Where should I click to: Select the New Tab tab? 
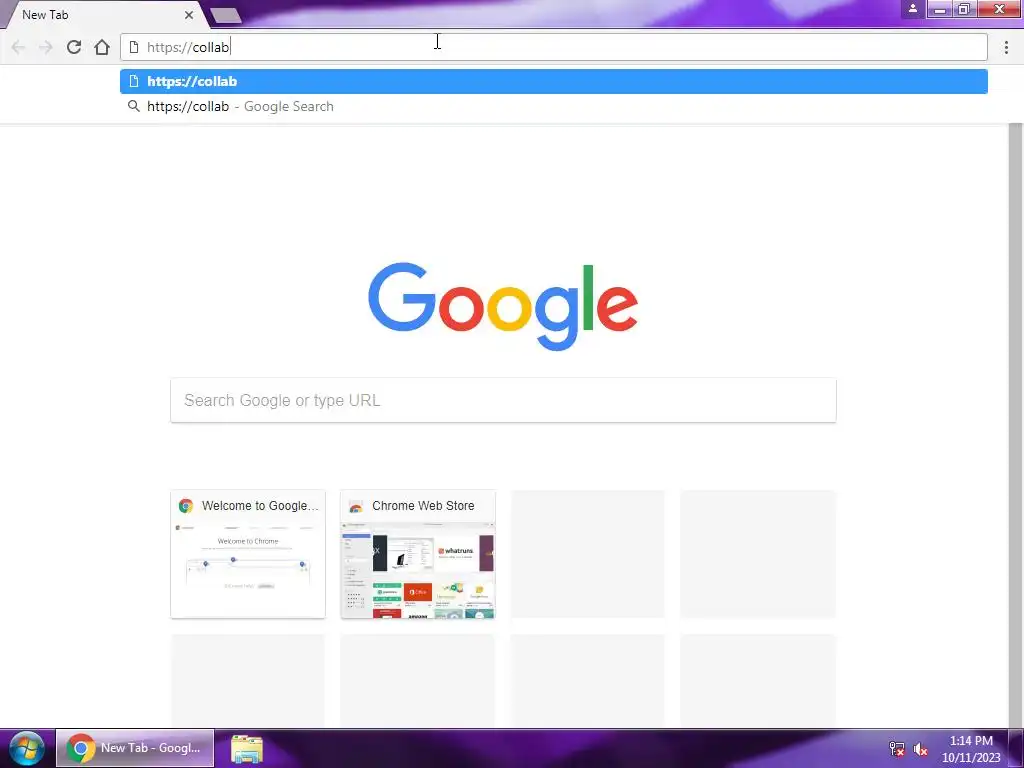pos(104,14)
